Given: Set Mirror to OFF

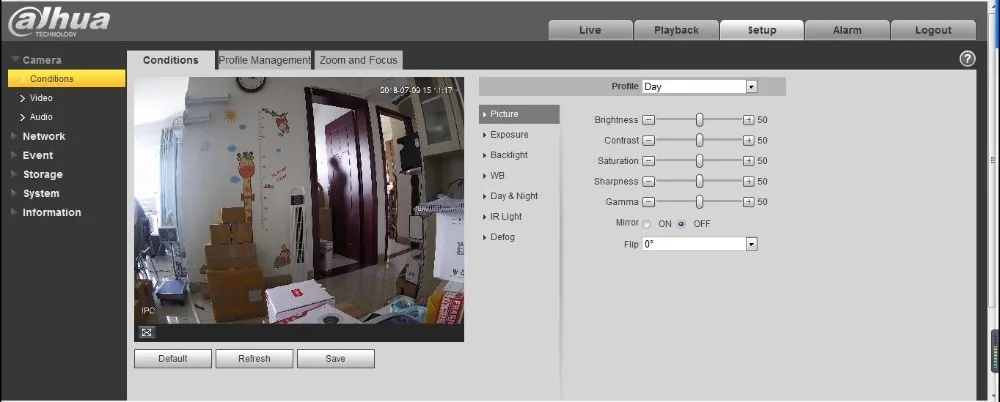Looking at the screenshot, I should (682, 224).
